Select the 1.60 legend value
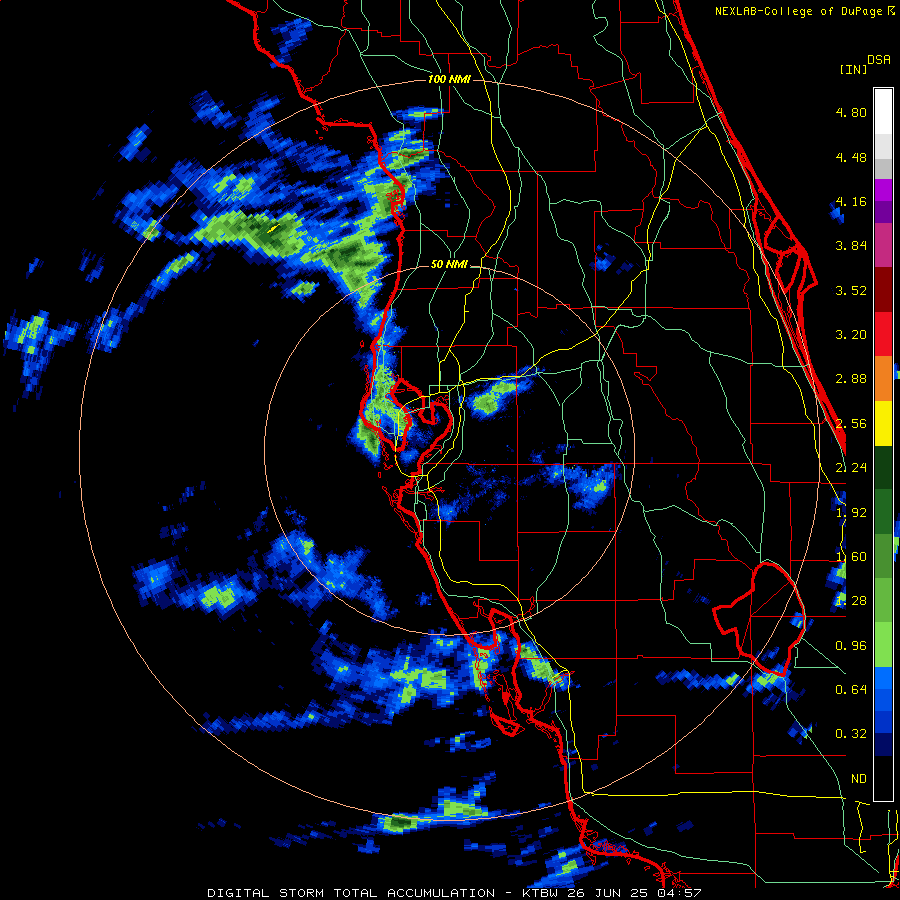This screenshot has width=900, height=900. click(x=851, y=557)
